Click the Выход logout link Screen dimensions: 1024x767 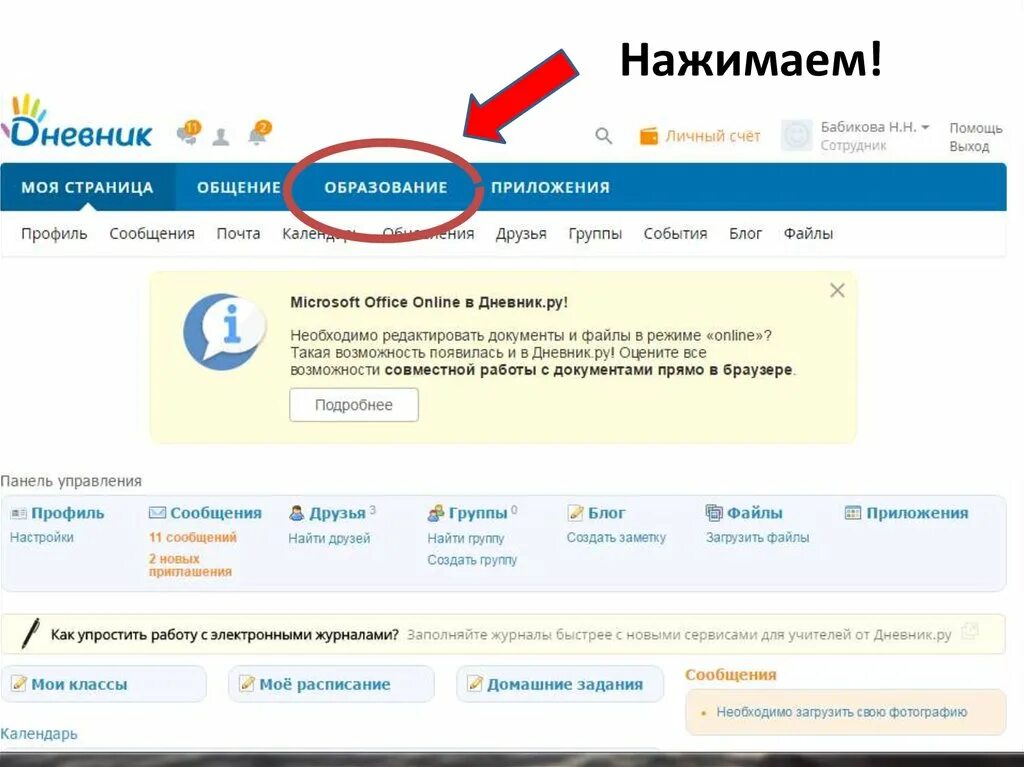(969, 146)
